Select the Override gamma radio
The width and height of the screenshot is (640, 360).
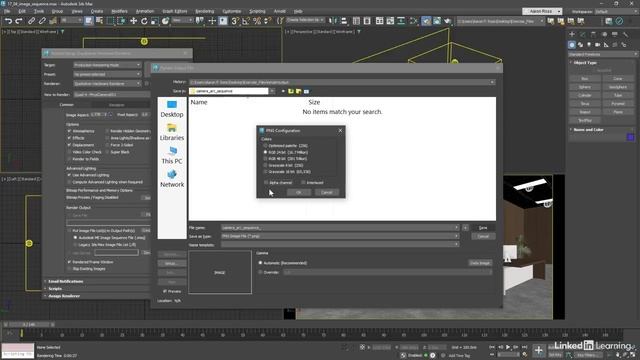click(x=260, y=272)
